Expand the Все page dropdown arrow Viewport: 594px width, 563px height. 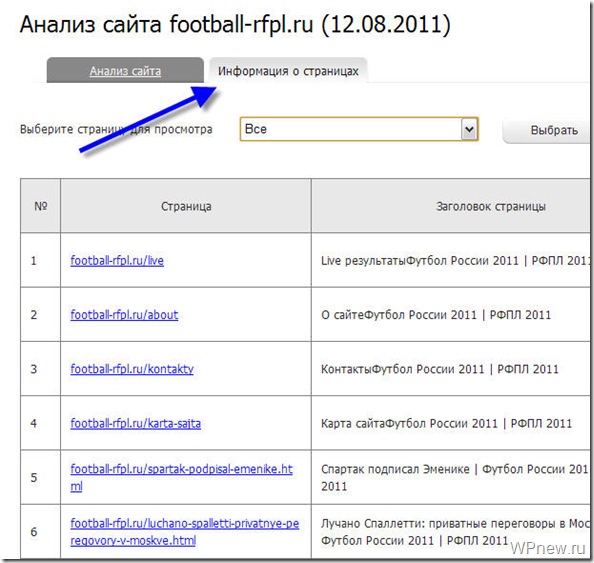pos(469,129)
